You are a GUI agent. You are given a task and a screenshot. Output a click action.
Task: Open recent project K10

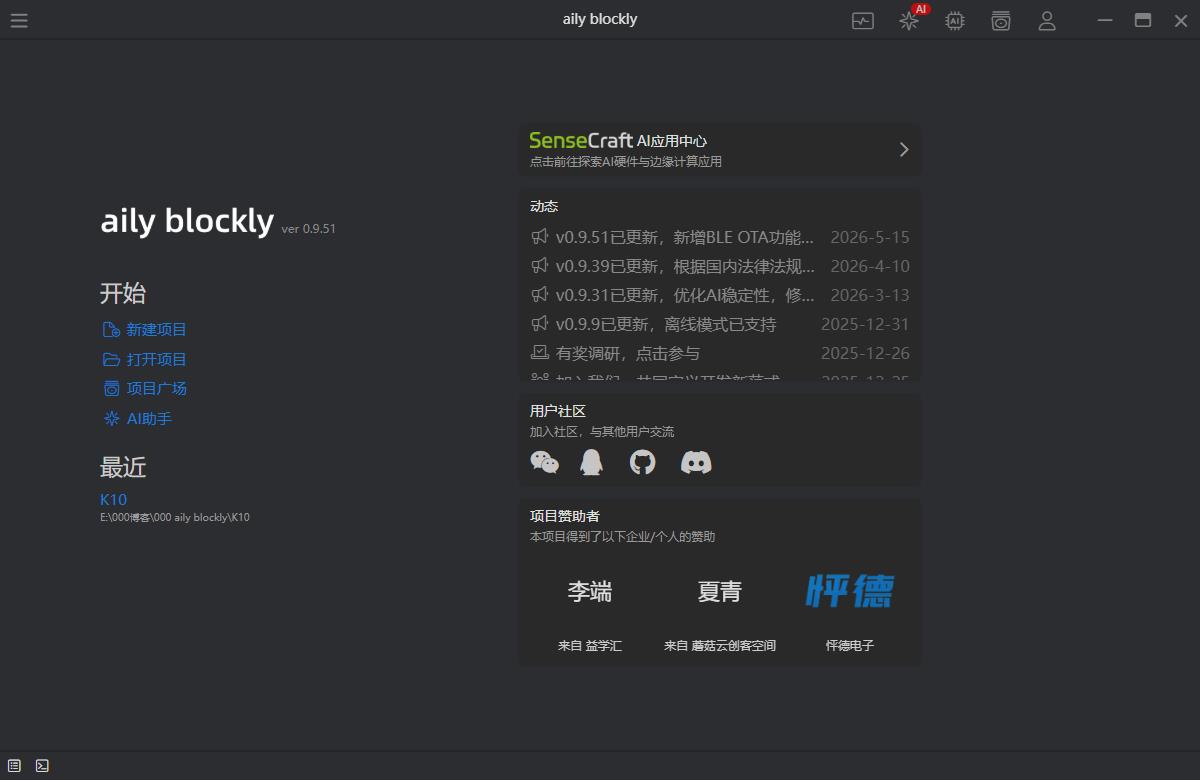click(x=113, y=499)
